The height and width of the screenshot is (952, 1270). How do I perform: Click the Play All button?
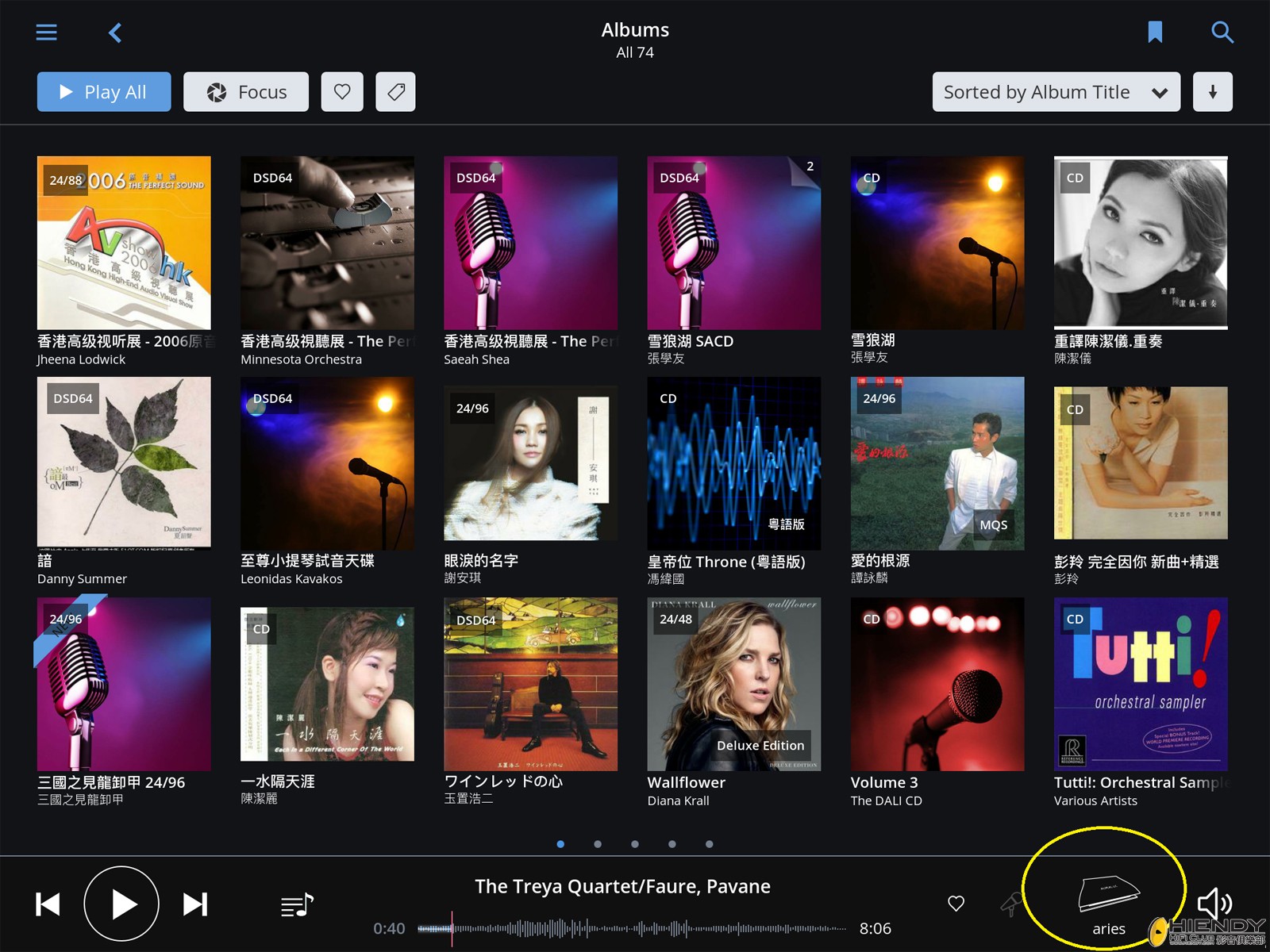click(104, 92)
